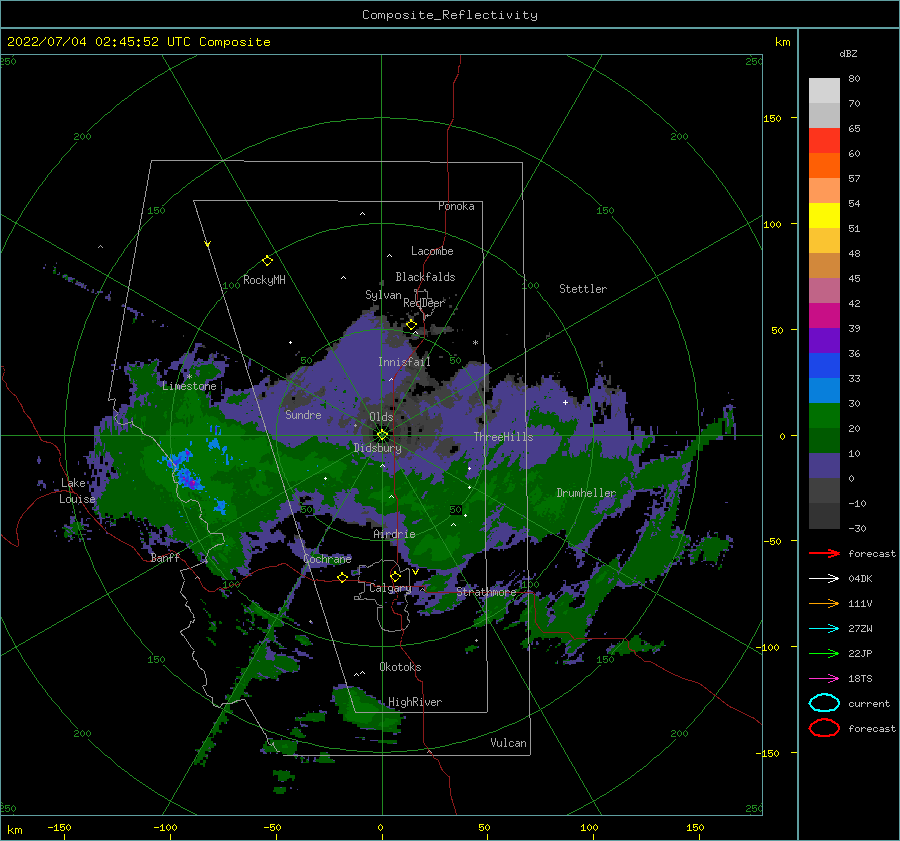Click the red forecast ellipse icon
The height and width of the screenshot is (841, 900).
[824, 728]
